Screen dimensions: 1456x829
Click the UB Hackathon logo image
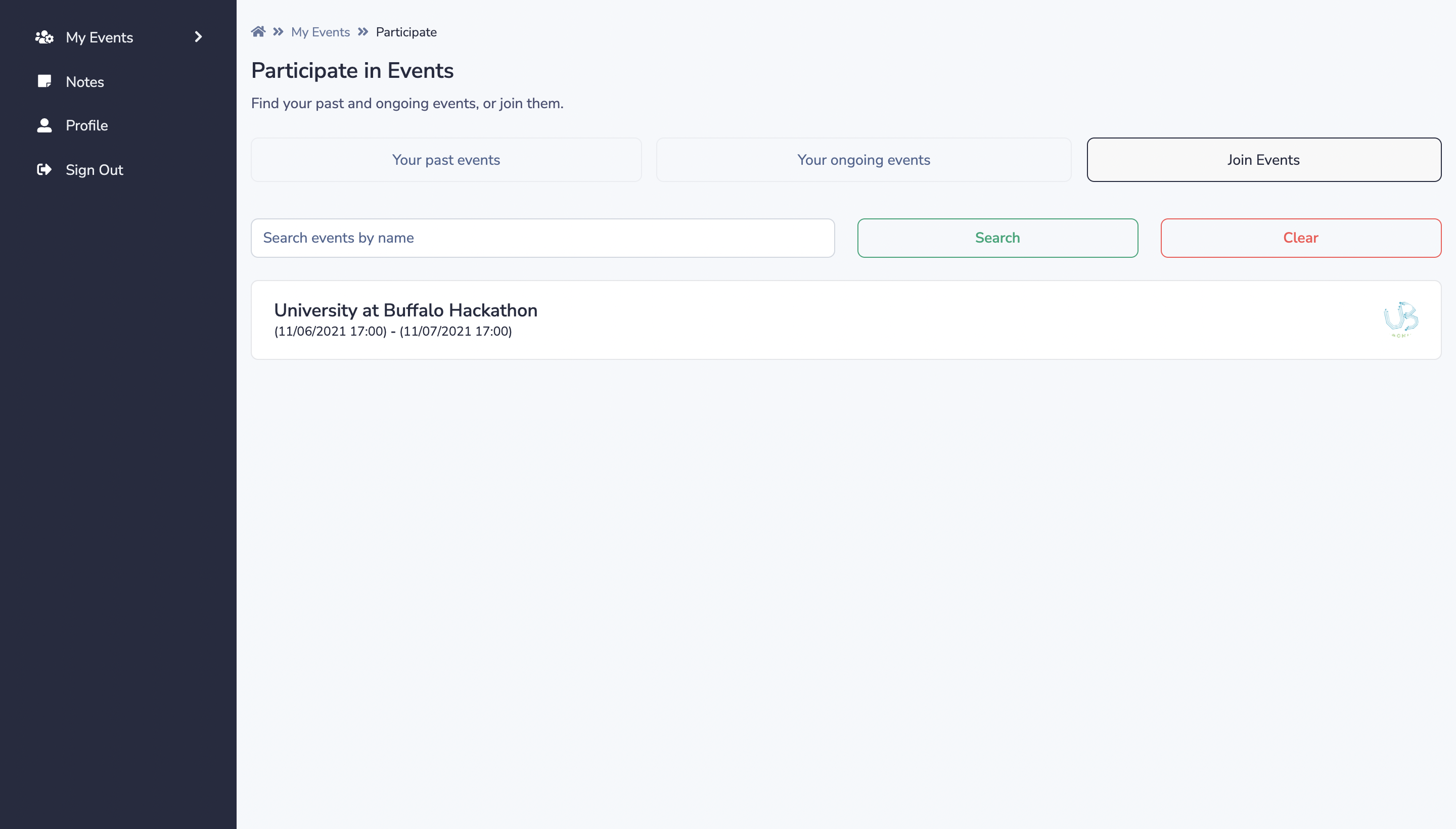coord(1400,319)
